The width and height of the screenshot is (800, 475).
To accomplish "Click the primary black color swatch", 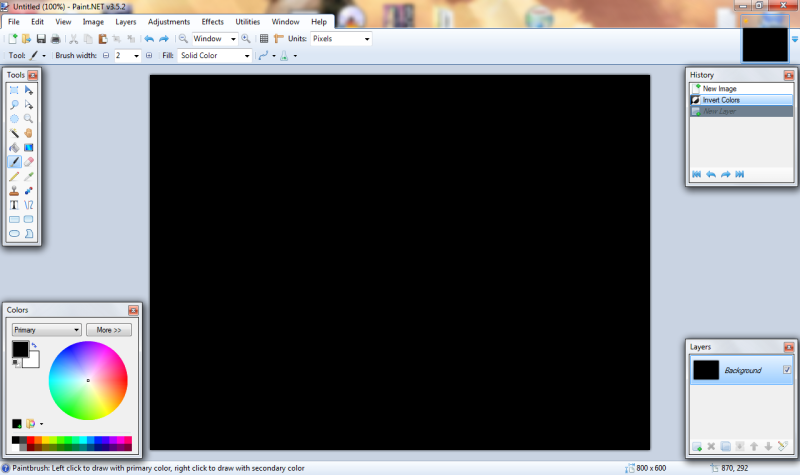I will pos(20,349).
